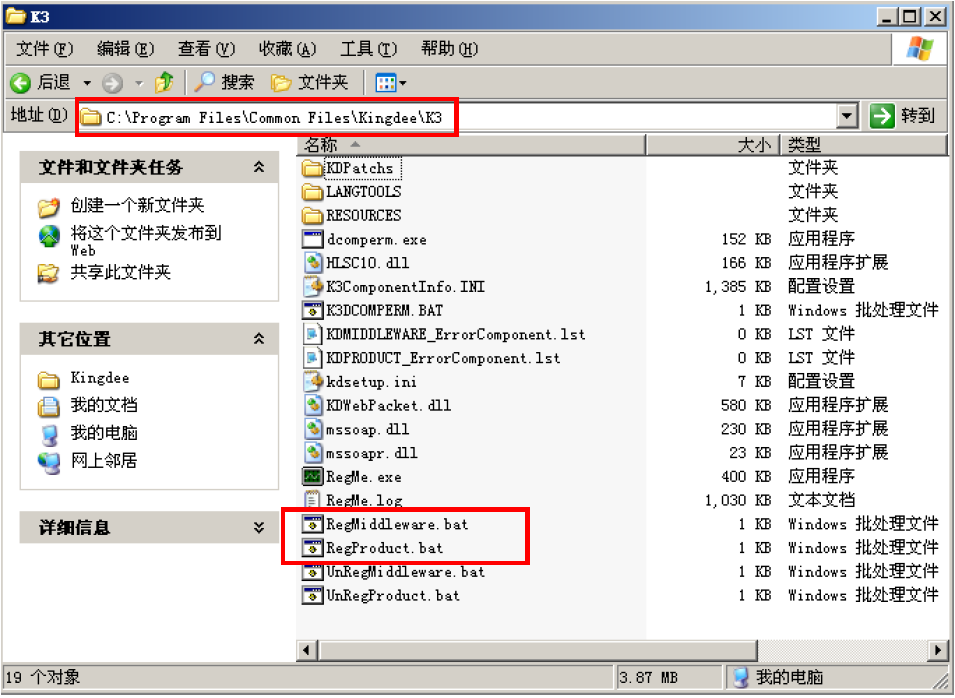Viewport: 955px width, 698px height.
Task: Click the horizontal scrollbar right arrow
Action: pos(938,650)
